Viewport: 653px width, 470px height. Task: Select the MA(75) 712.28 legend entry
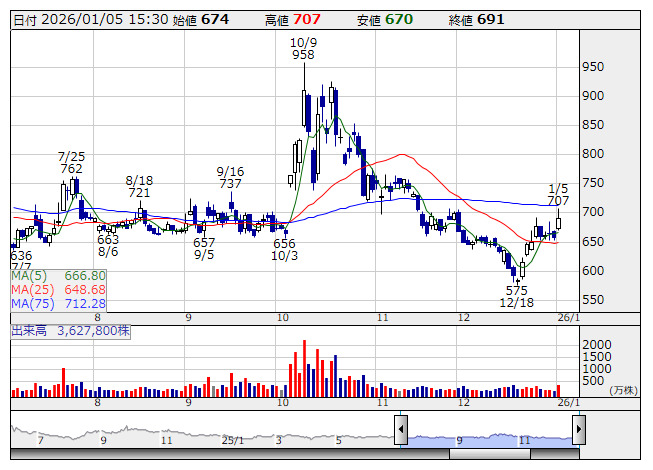58,303
